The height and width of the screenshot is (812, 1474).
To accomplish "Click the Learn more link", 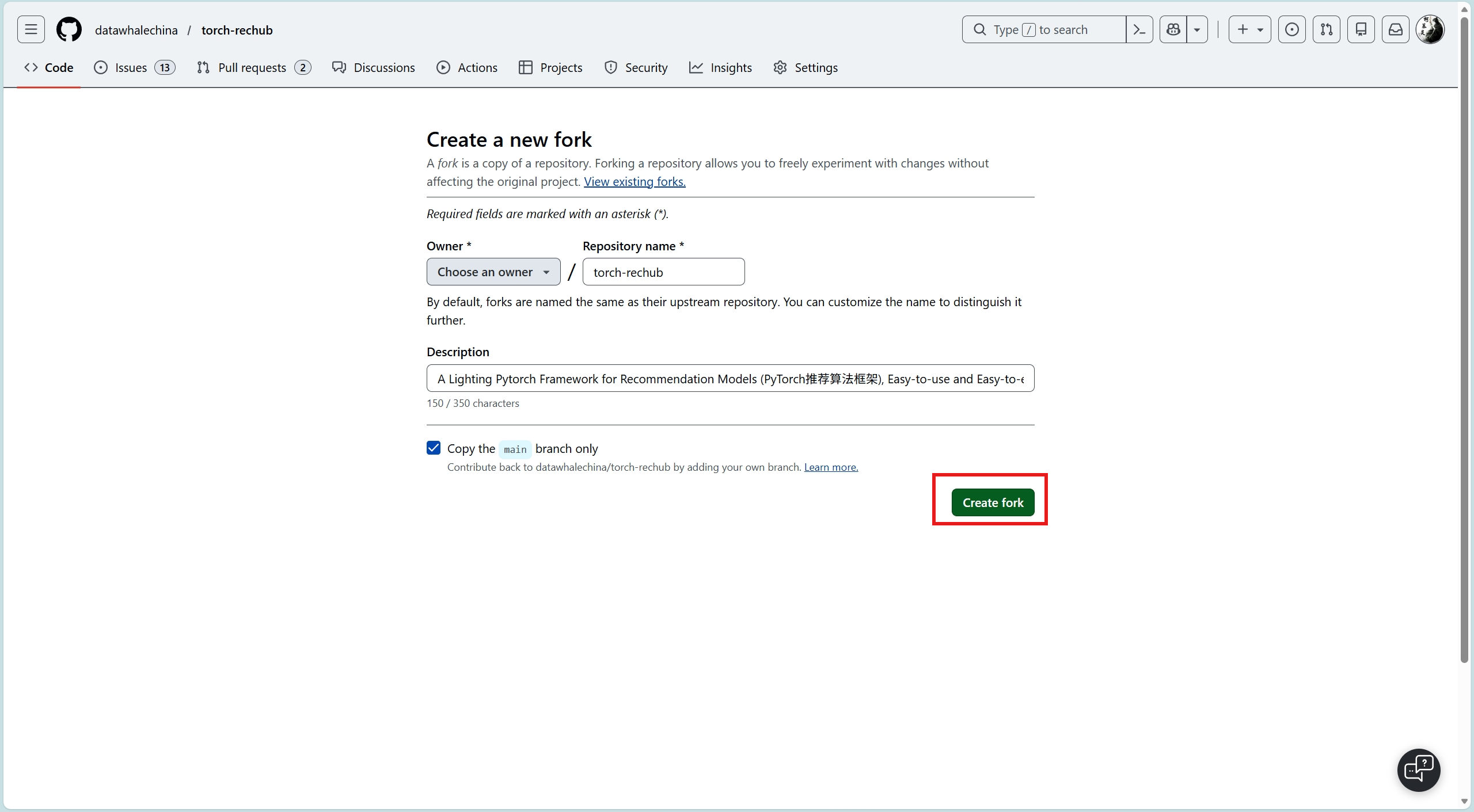I will (x=830, y=467).
